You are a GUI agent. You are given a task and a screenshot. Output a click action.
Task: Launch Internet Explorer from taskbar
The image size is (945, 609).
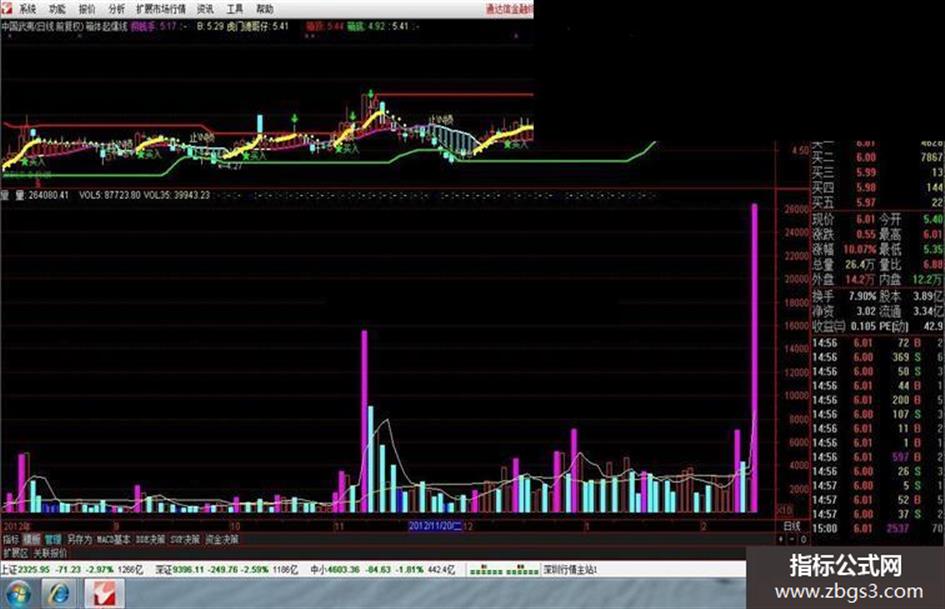click(58, 594)
